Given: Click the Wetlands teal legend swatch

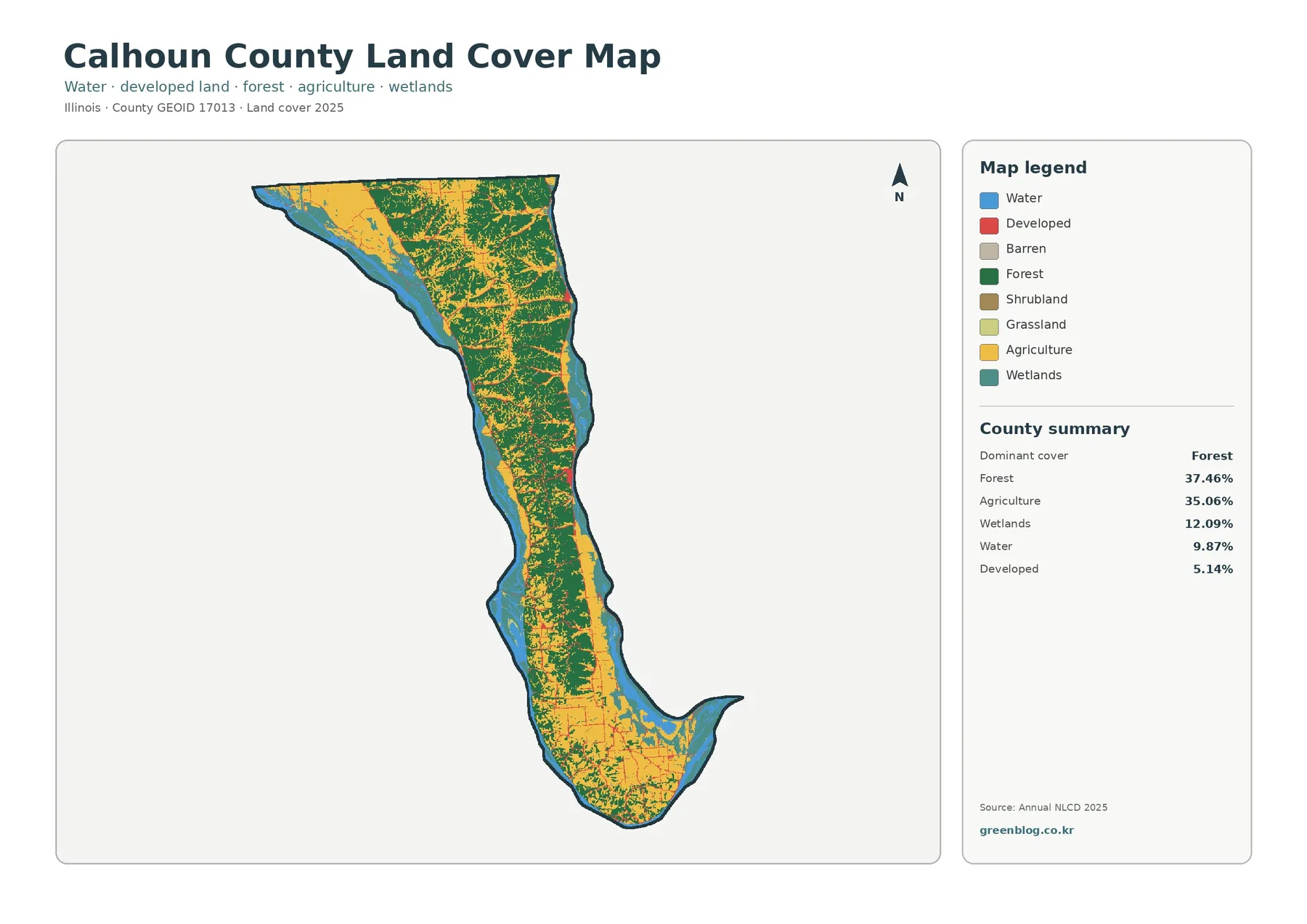Looking at the screenshot, I should point(989,377).
